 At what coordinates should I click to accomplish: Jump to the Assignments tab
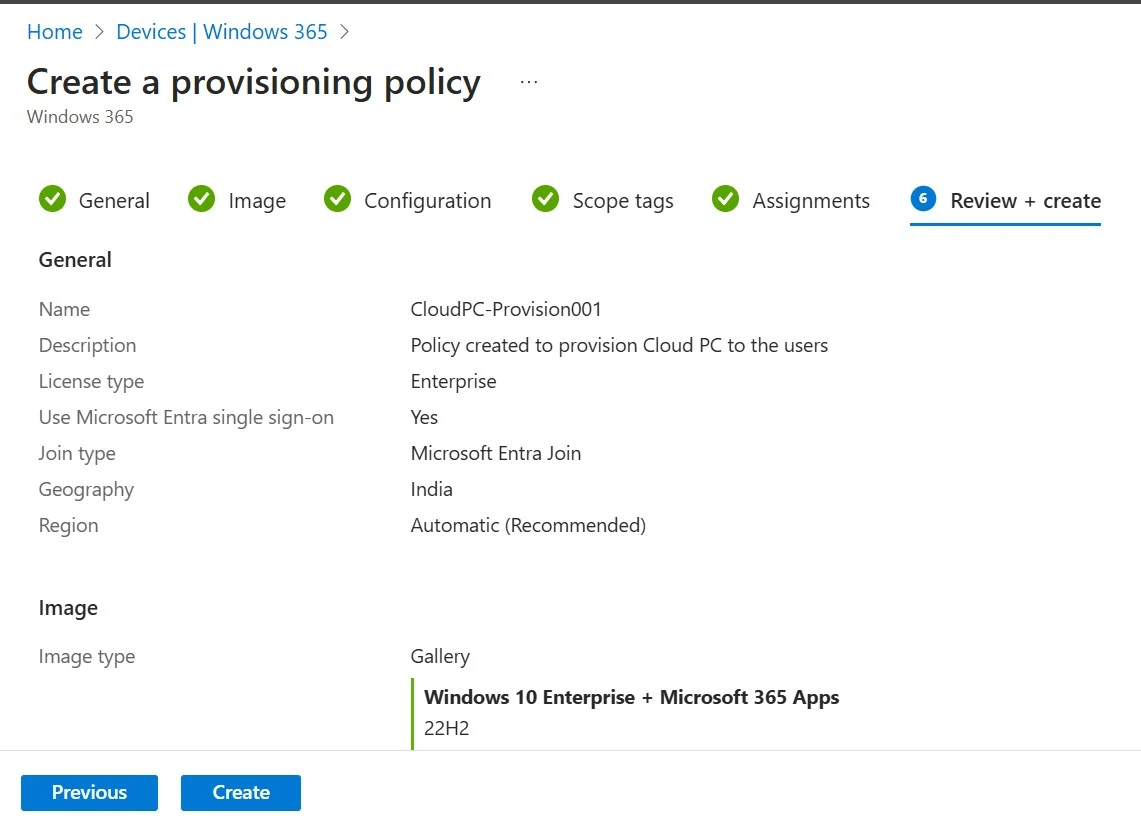pos(811,201)
